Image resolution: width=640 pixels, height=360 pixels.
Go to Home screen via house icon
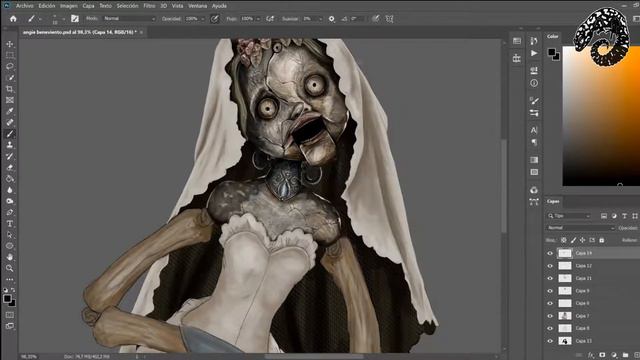13,19
